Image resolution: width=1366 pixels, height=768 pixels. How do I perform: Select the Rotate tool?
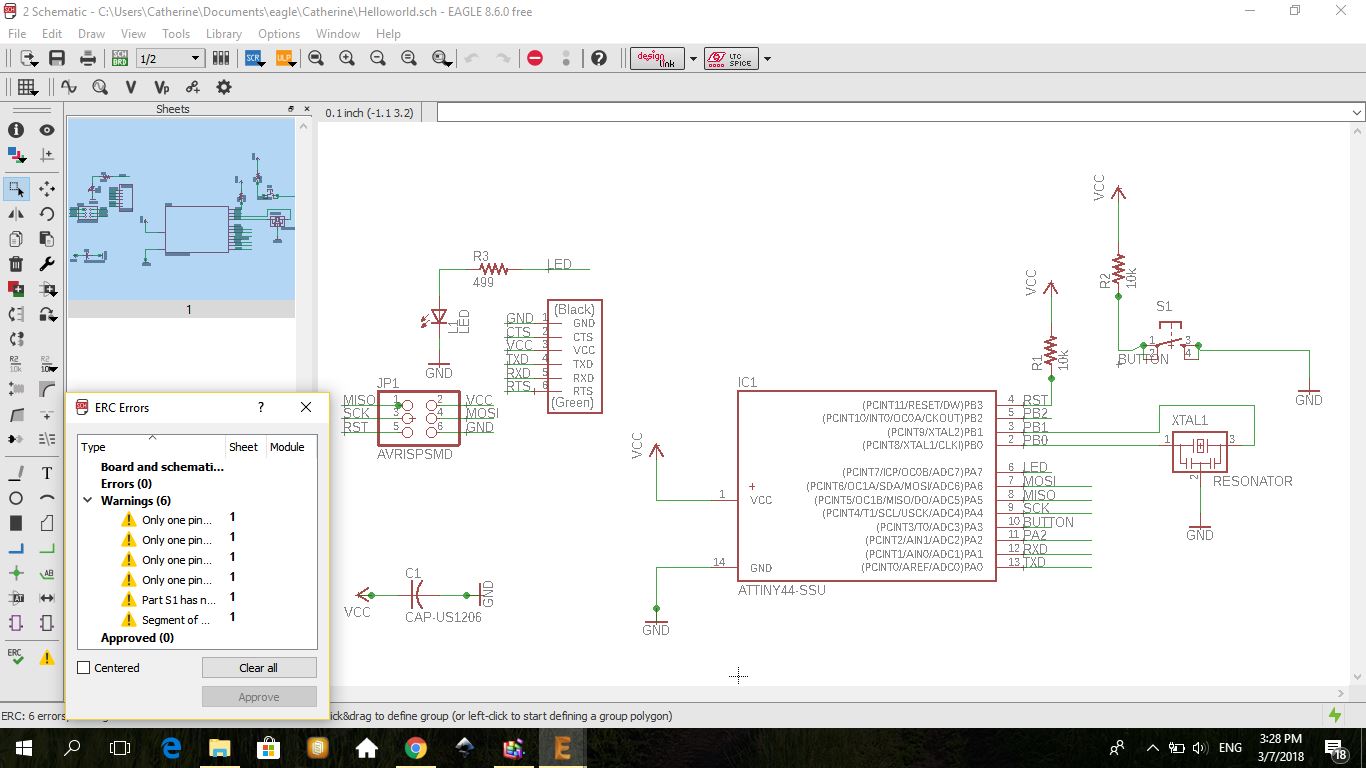(x=47, y=214)
